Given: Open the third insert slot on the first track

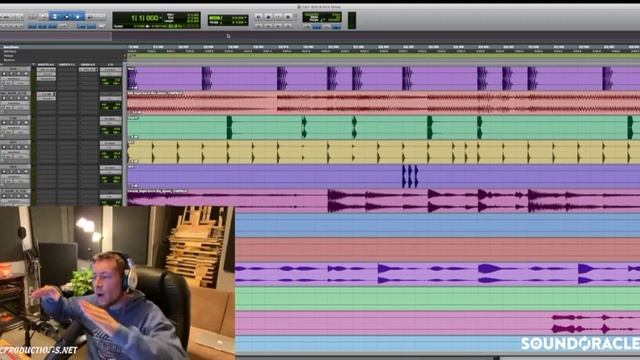Looking at the screenshot, I should pos(46,78).
